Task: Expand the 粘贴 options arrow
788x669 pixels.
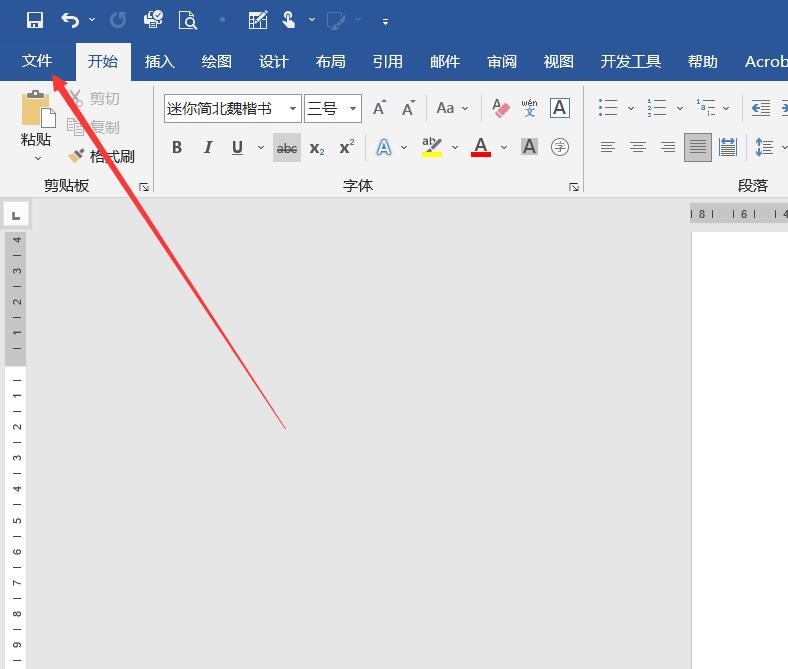Action: click(x=38, y=158)
